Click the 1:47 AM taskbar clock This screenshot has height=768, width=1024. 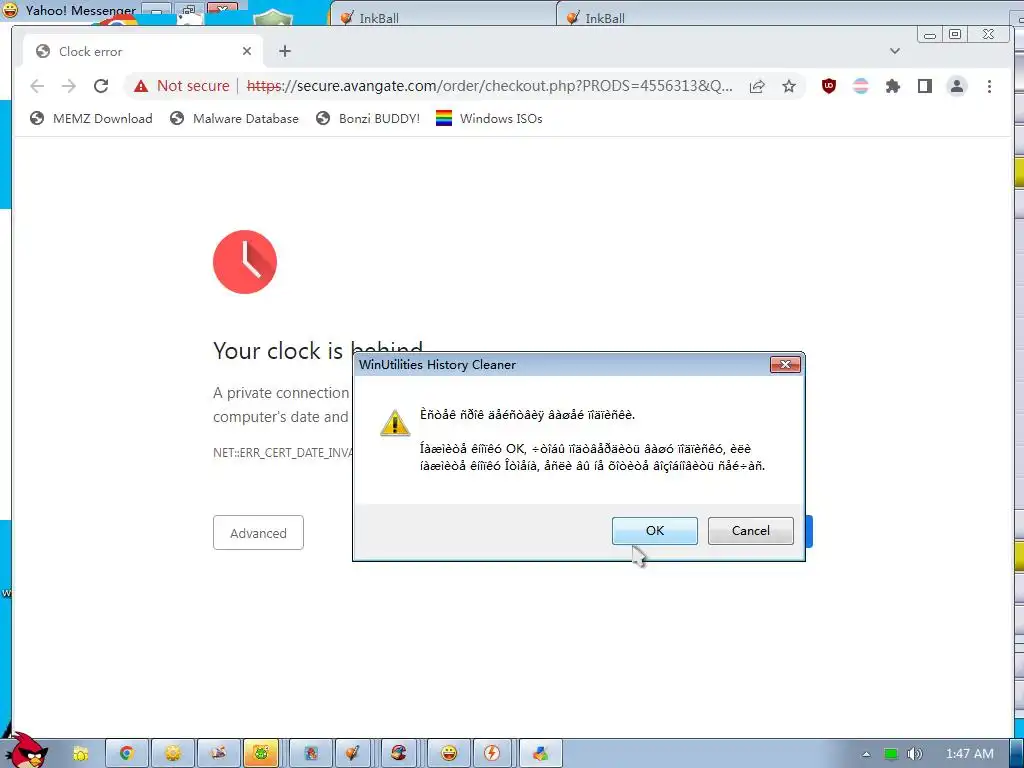click(x=969, y=754)
